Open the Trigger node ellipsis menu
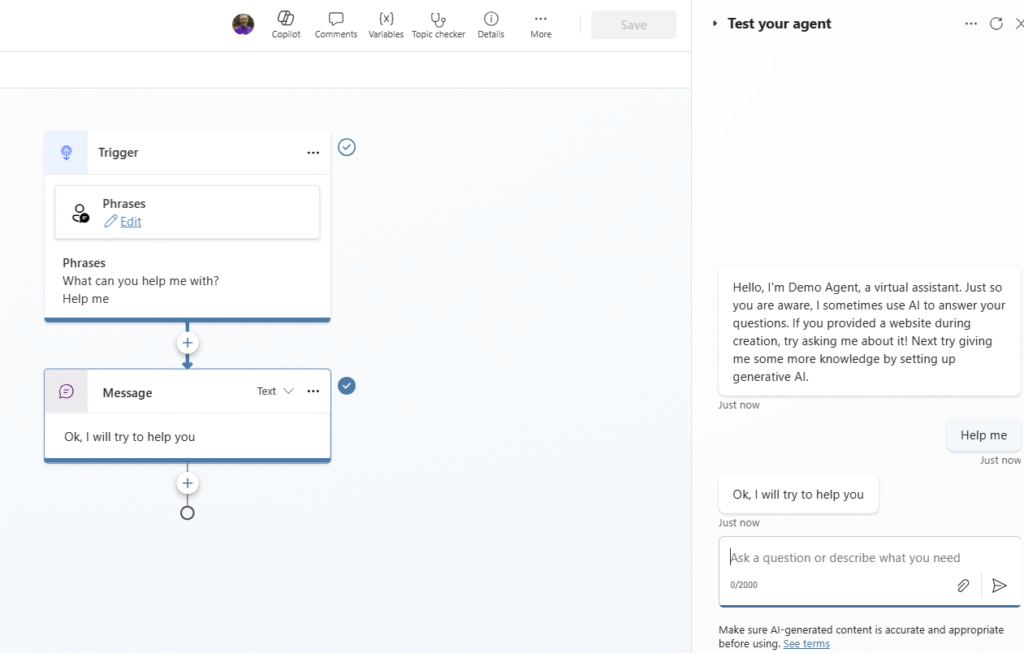1024x653 pixels. [x=313, y=152]
